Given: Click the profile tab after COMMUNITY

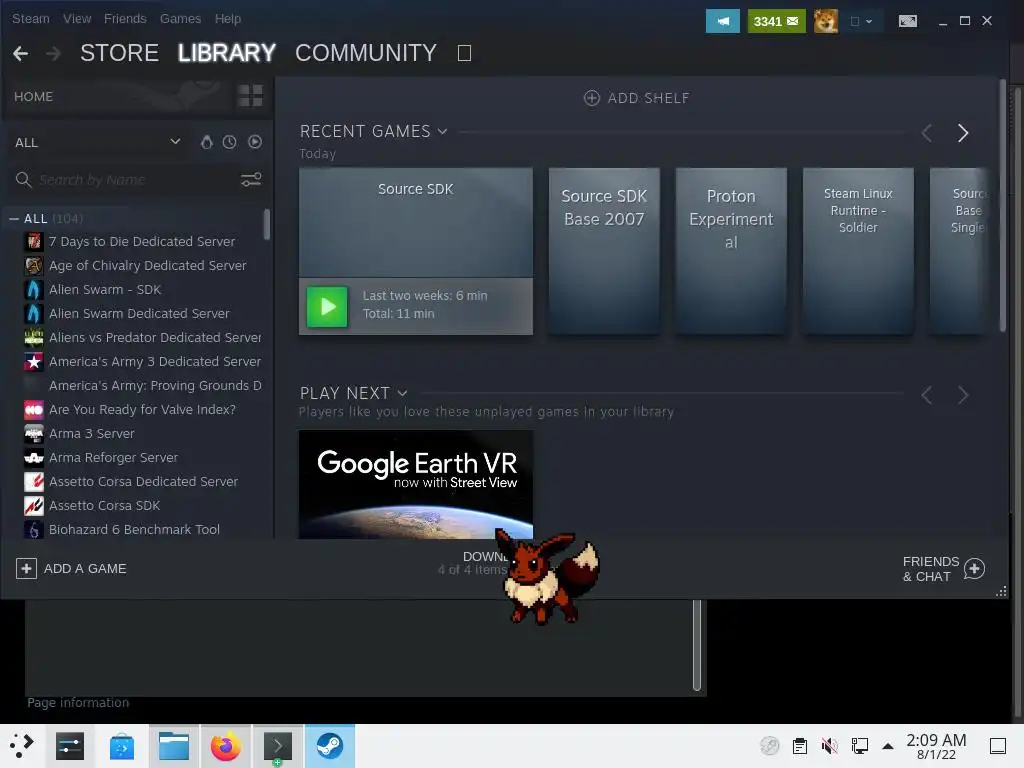Looking at the screenshot, I should tap(464, 53).
